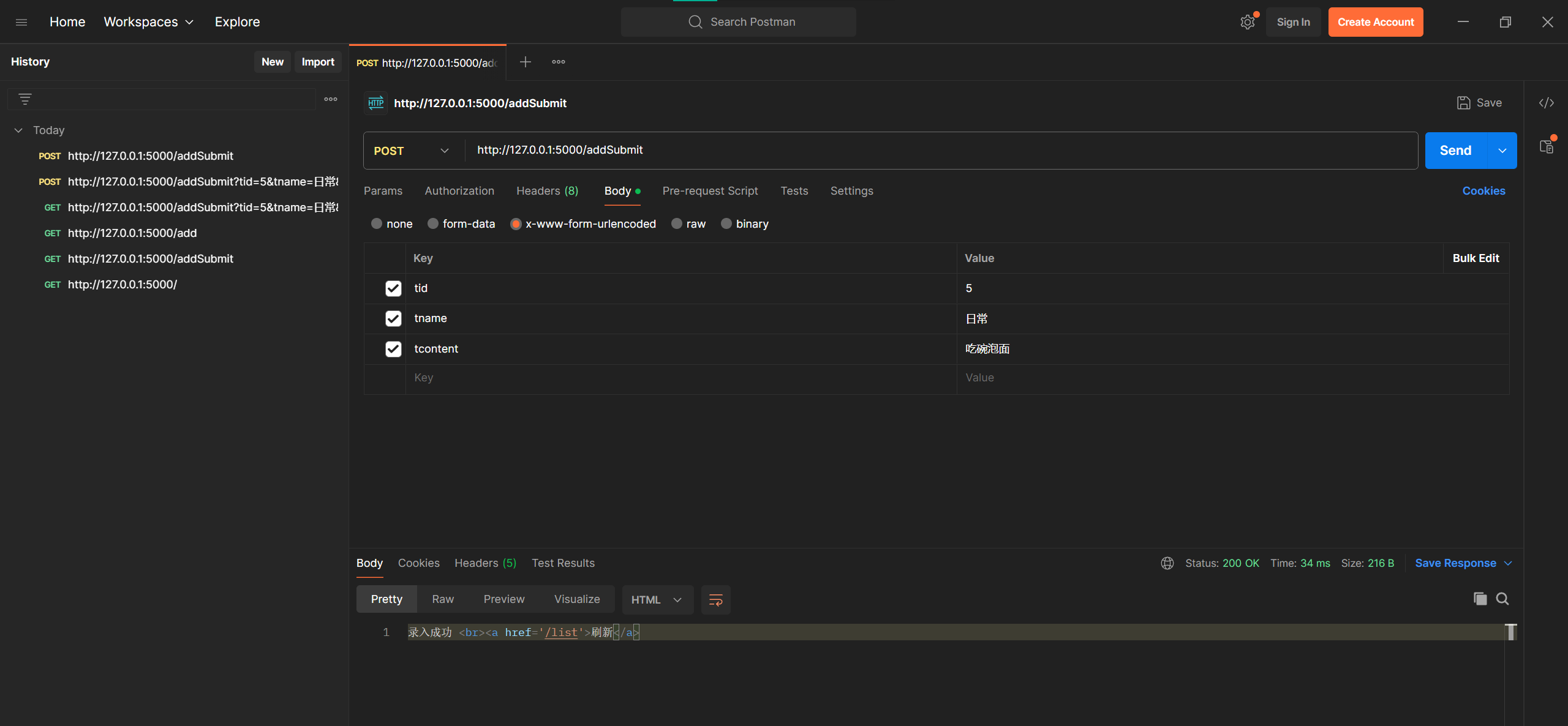Go to Home in top navigation
This screenshot has height=726, width=1568.
(67, 22)
